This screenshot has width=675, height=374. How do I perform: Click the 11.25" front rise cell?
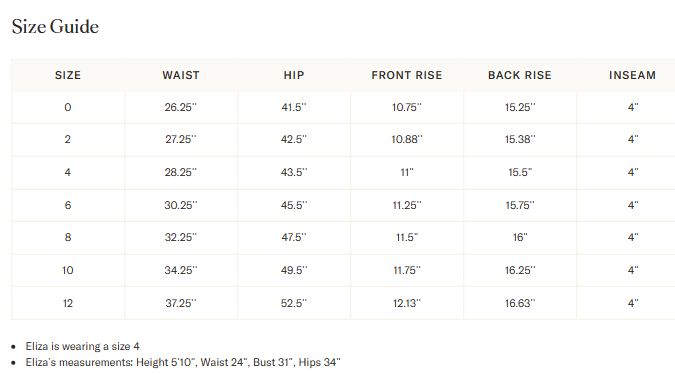pyautogui.click(x=407, y=205)
